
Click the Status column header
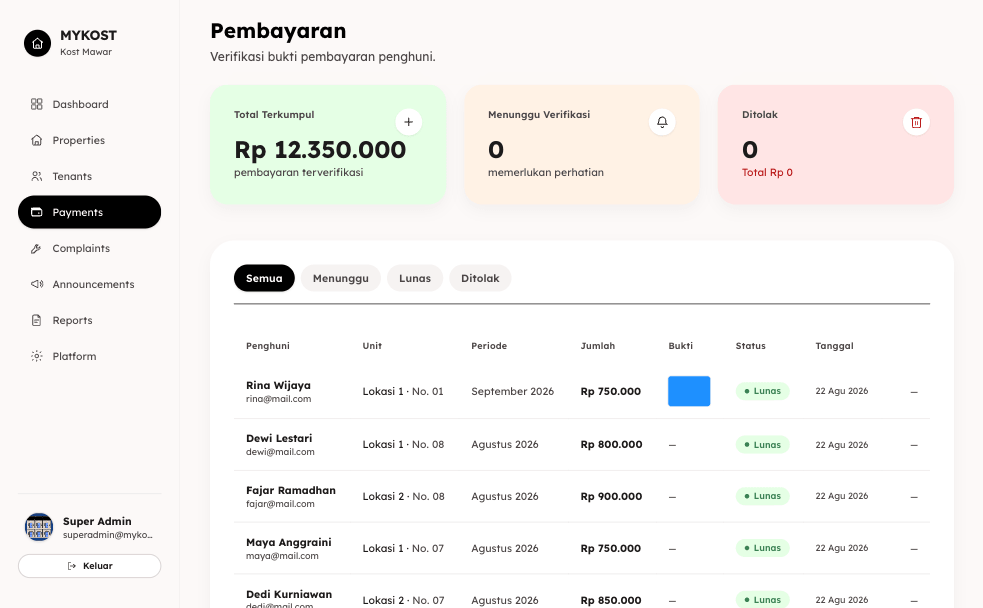click(x=750, y=346)
